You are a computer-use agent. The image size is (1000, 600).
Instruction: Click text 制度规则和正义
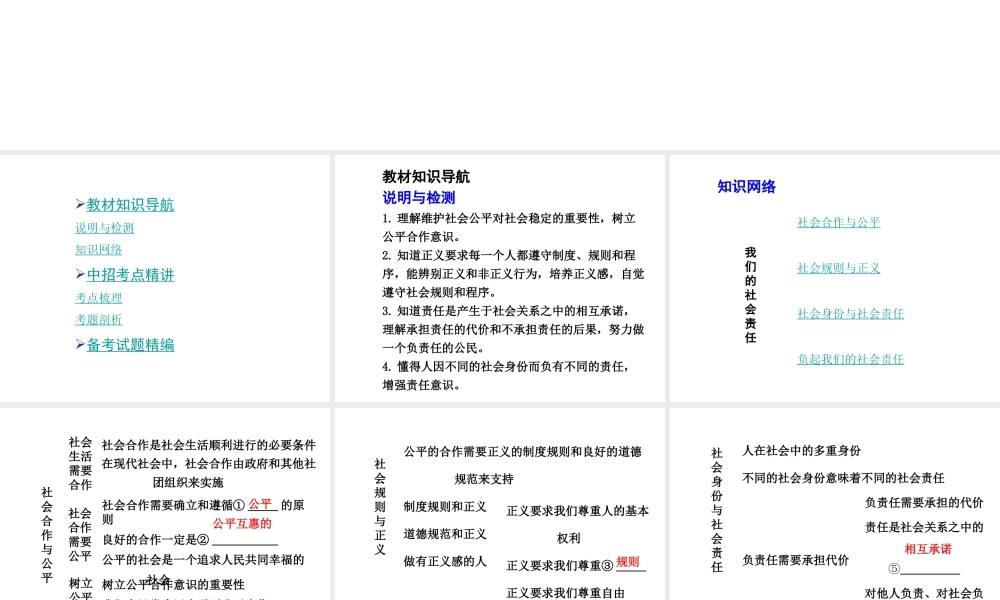(x=445, y=507)
